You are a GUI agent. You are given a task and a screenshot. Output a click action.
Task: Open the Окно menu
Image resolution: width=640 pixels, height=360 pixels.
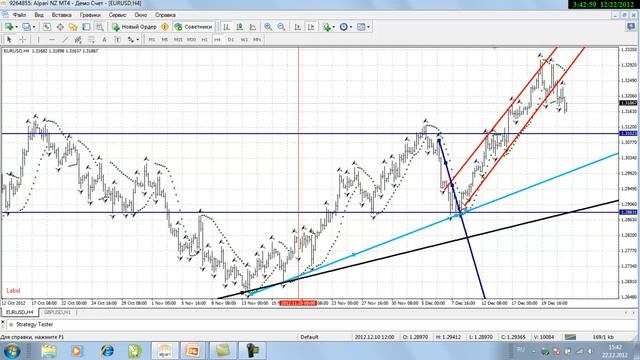[x=141, y=15]
